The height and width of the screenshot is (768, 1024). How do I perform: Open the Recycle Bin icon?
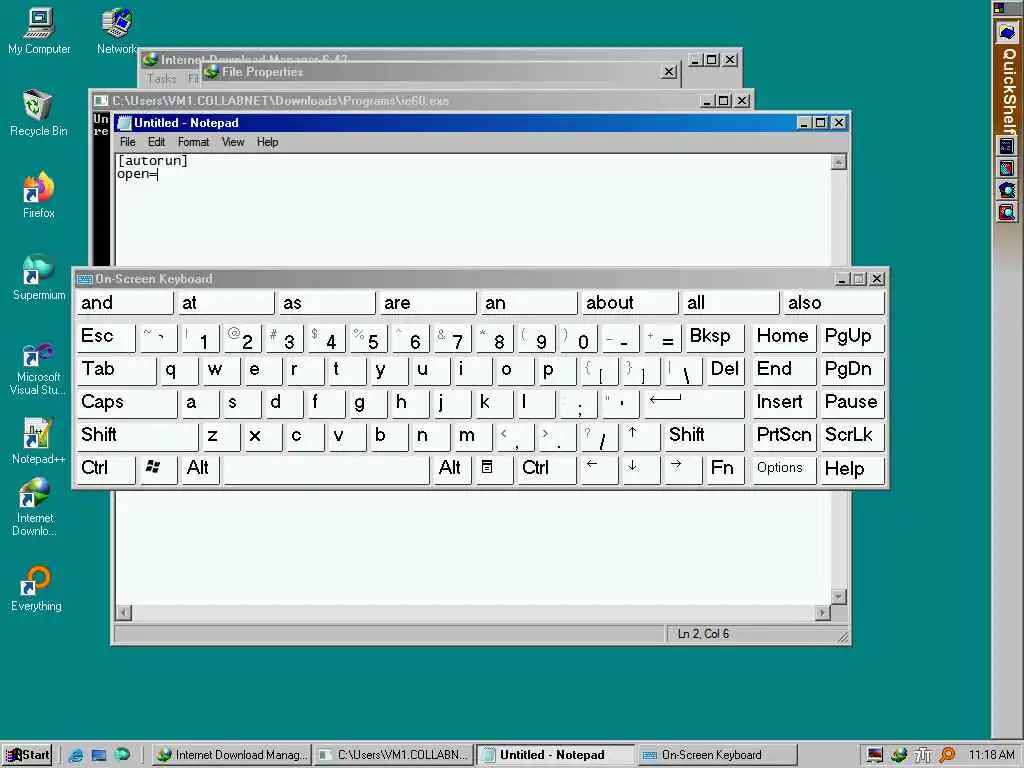[39, 113]
